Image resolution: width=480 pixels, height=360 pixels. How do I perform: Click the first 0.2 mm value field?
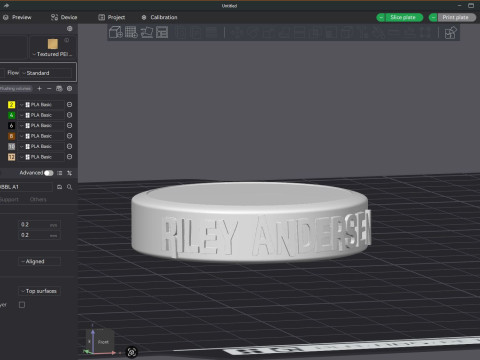[39, 225]
